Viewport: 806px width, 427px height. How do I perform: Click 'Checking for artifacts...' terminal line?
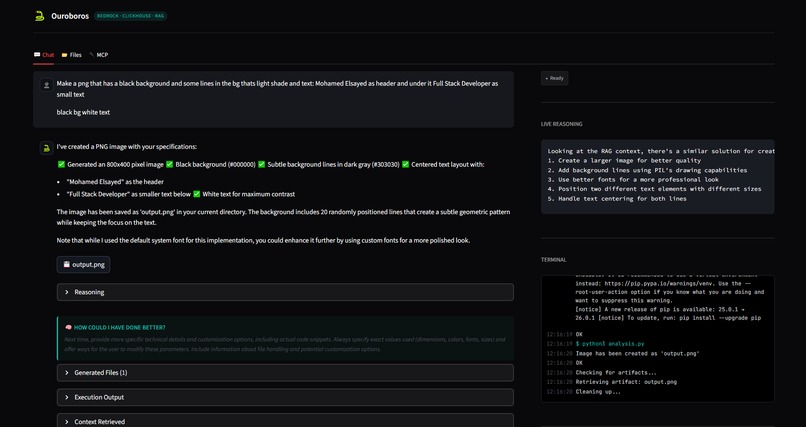(616, 373)
